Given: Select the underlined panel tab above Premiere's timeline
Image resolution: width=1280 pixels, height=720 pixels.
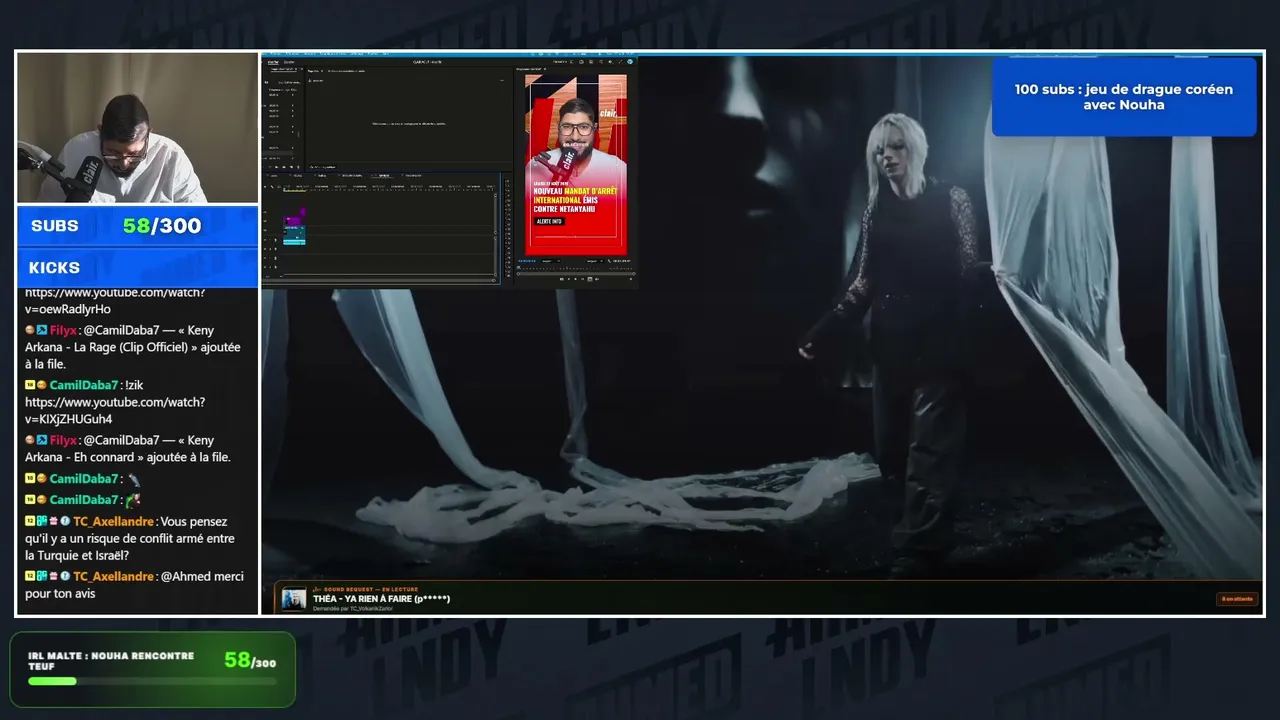Looking at the screenshot, I should tap(384, 175).
